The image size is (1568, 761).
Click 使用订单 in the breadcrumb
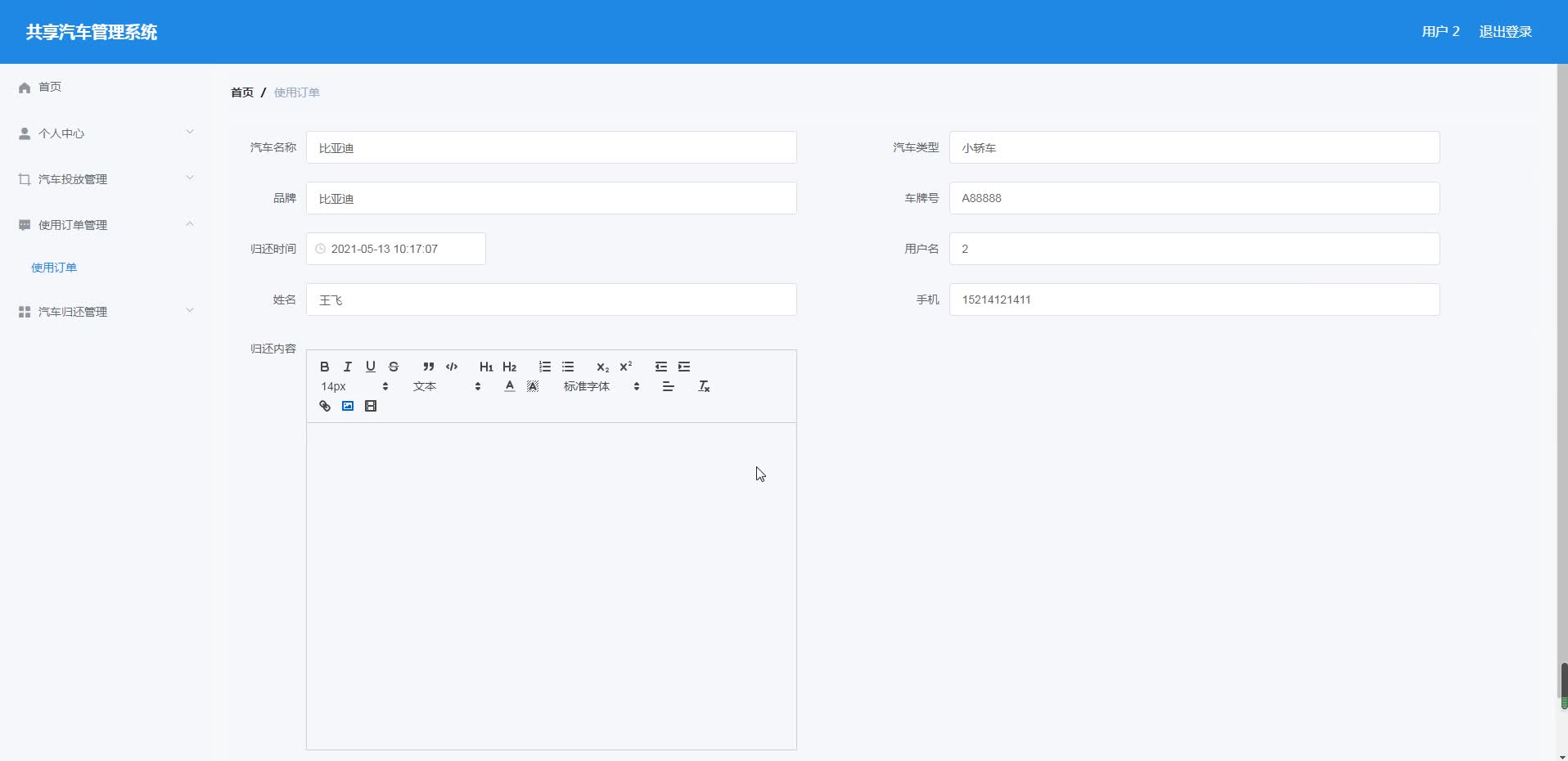click(297, 92)
